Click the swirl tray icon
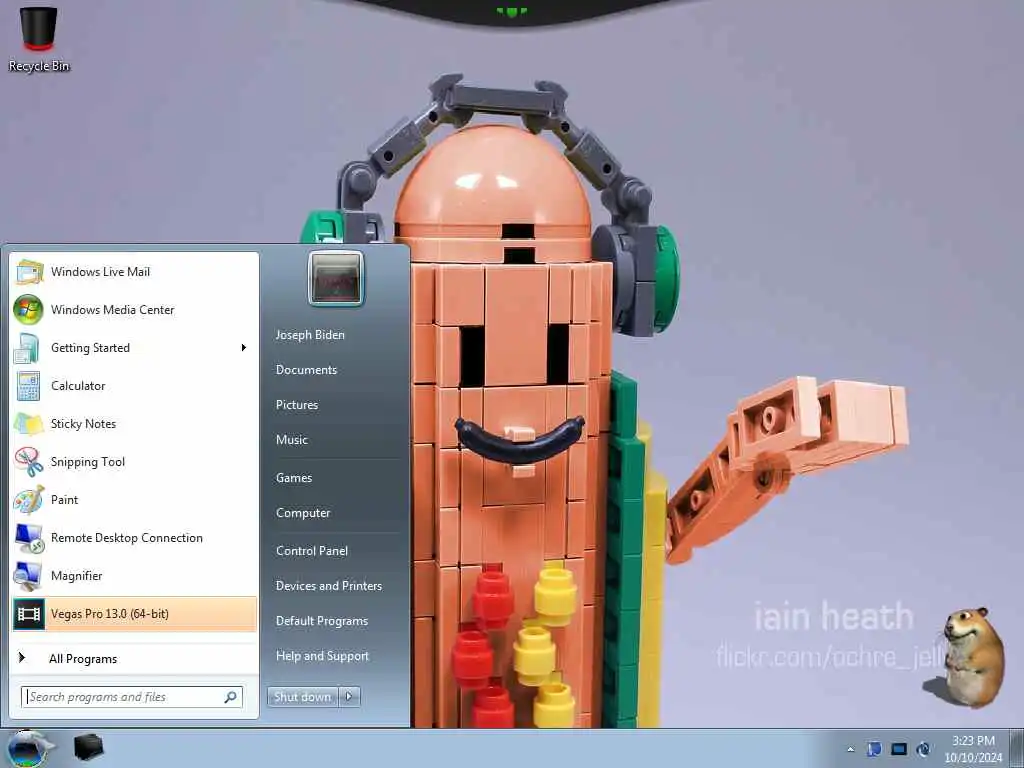1024x768 pixels. [x=923, y=749]
